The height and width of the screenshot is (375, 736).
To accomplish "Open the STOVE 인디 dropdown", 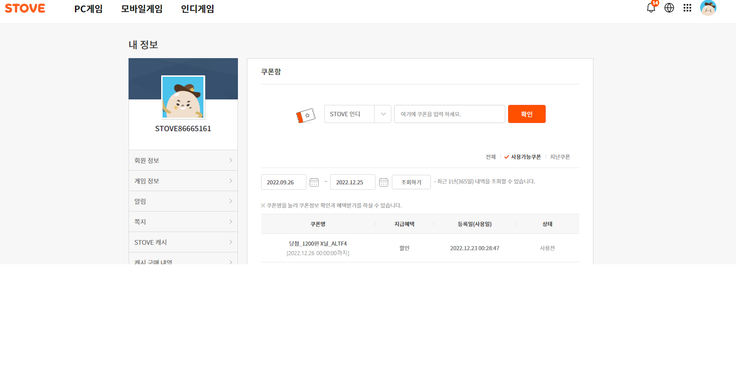I will coord(358,114).
